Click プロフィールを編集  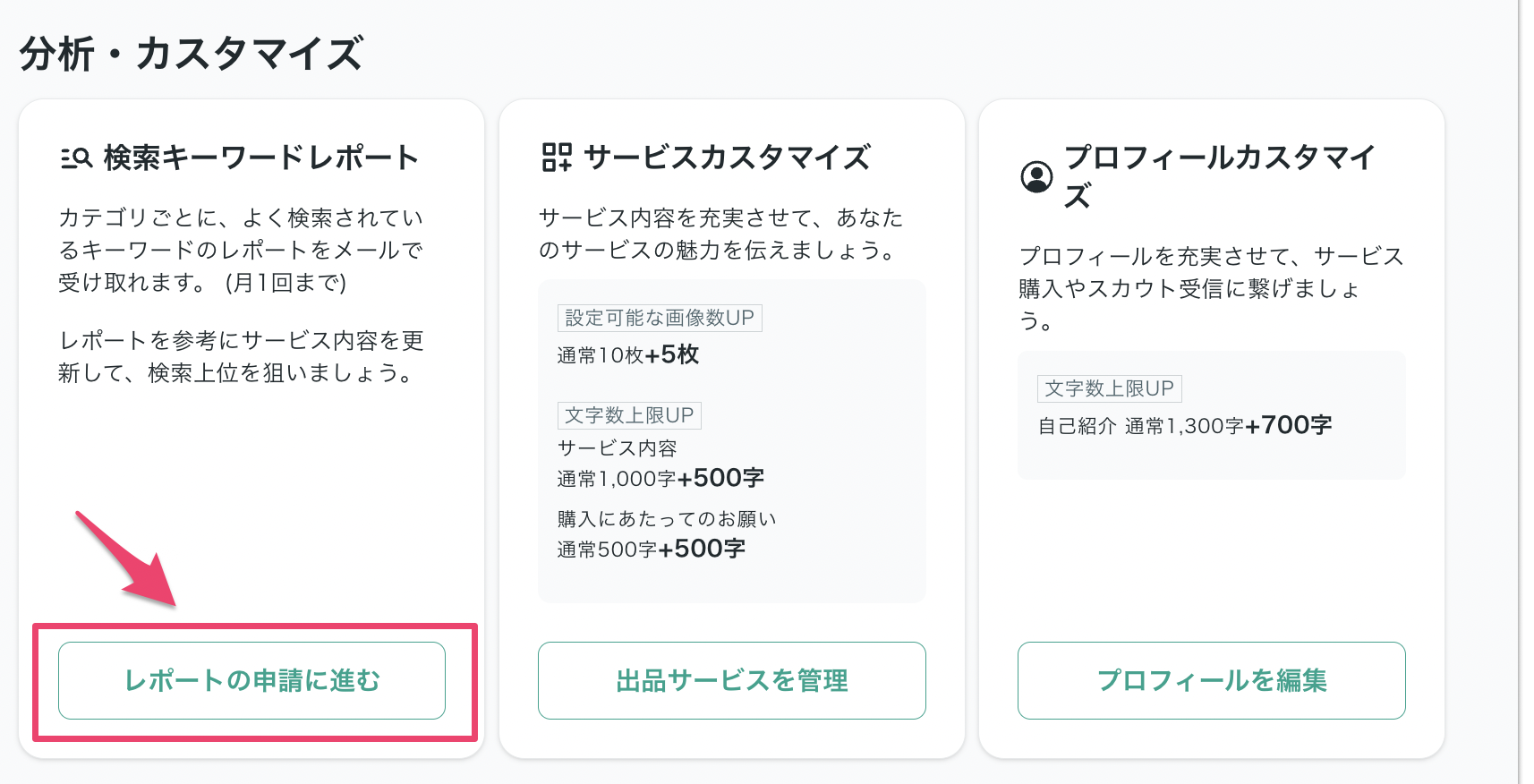1212,681
